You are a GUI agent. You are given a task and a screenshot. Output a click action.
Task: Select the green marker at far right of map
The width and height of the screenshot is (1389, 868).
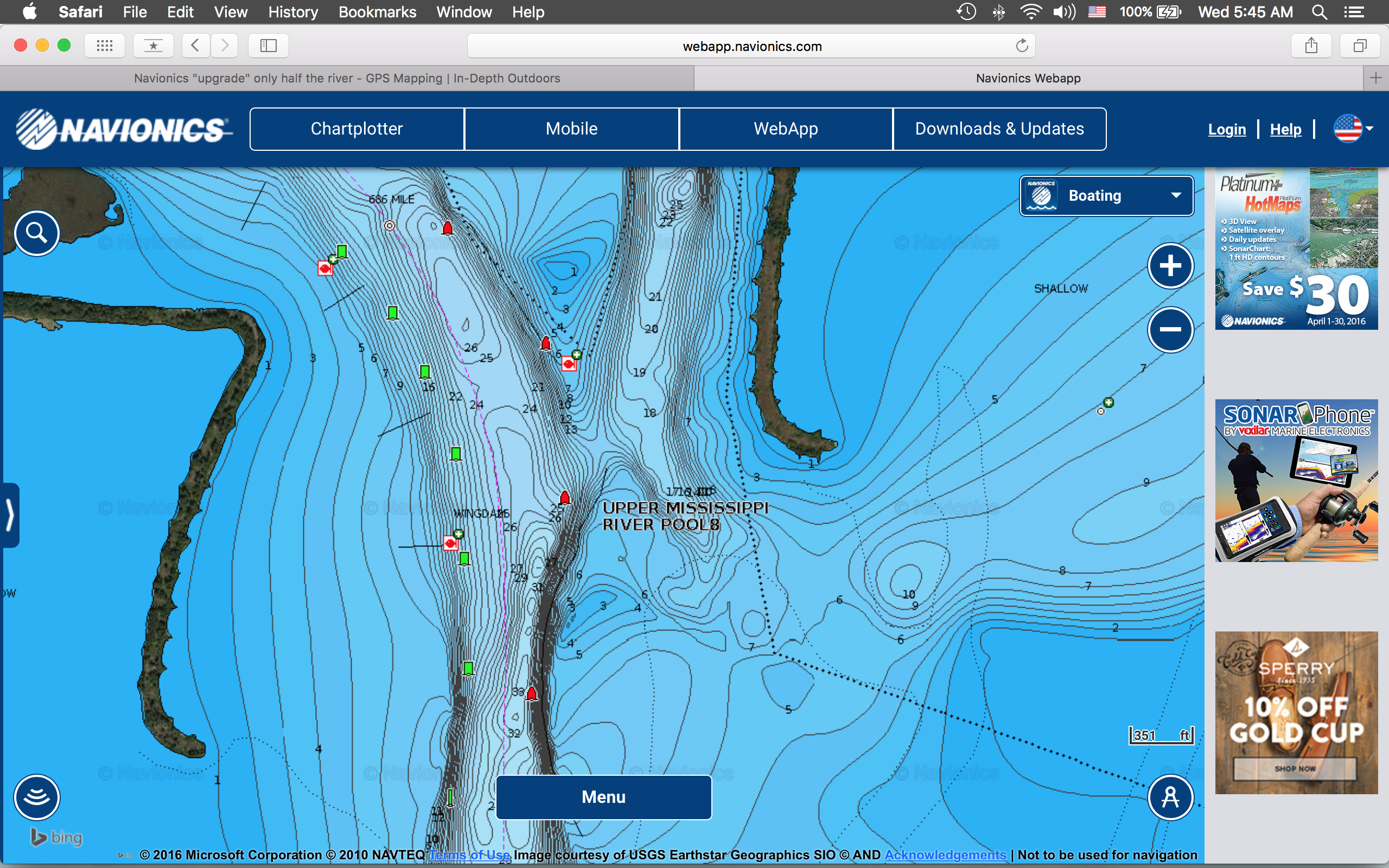[x=1109, y=403]
